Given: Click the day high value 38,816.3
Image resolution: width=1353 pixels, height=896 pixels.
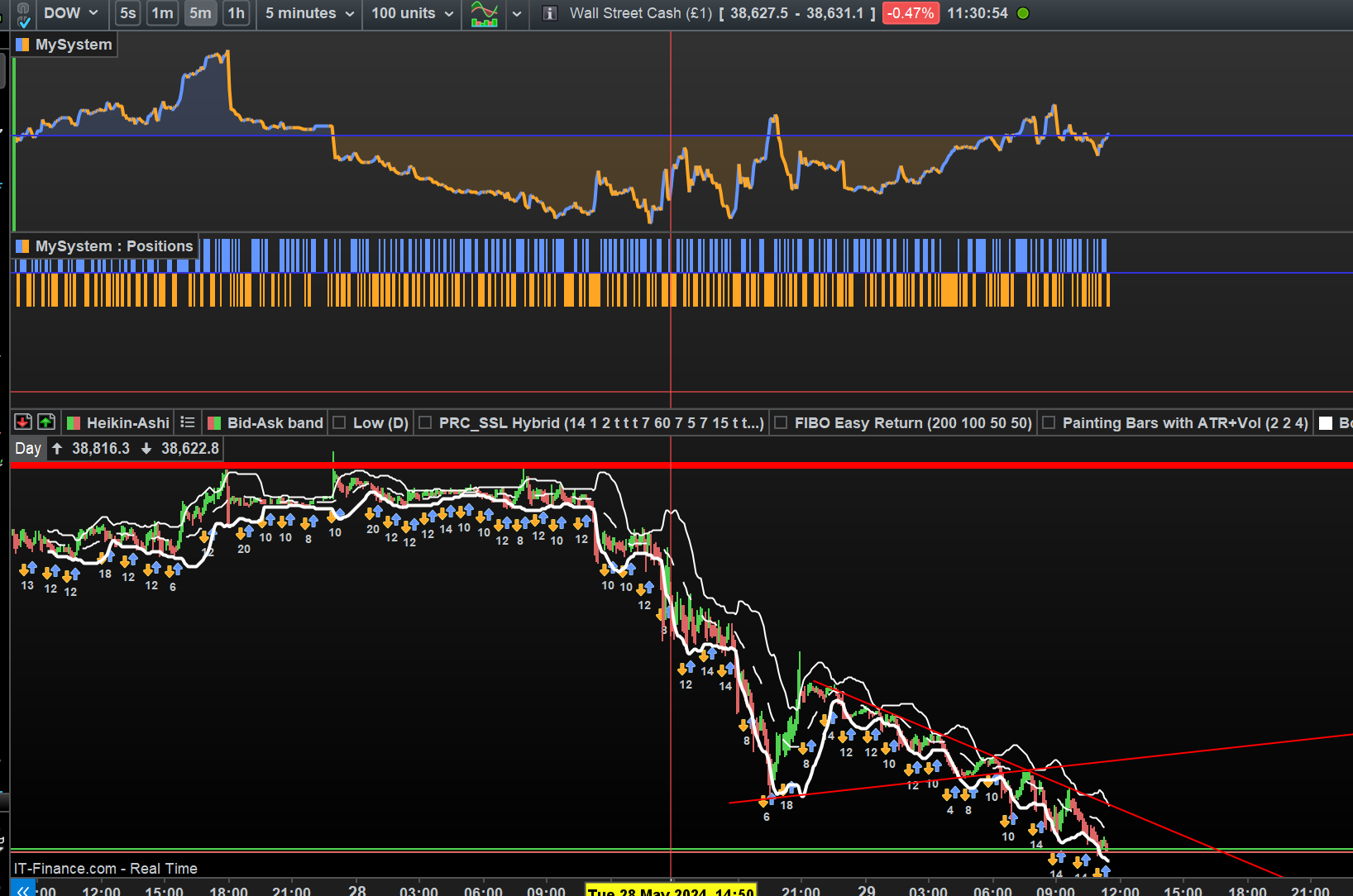Looking at the screenshot, I should [x=101, y=449].
